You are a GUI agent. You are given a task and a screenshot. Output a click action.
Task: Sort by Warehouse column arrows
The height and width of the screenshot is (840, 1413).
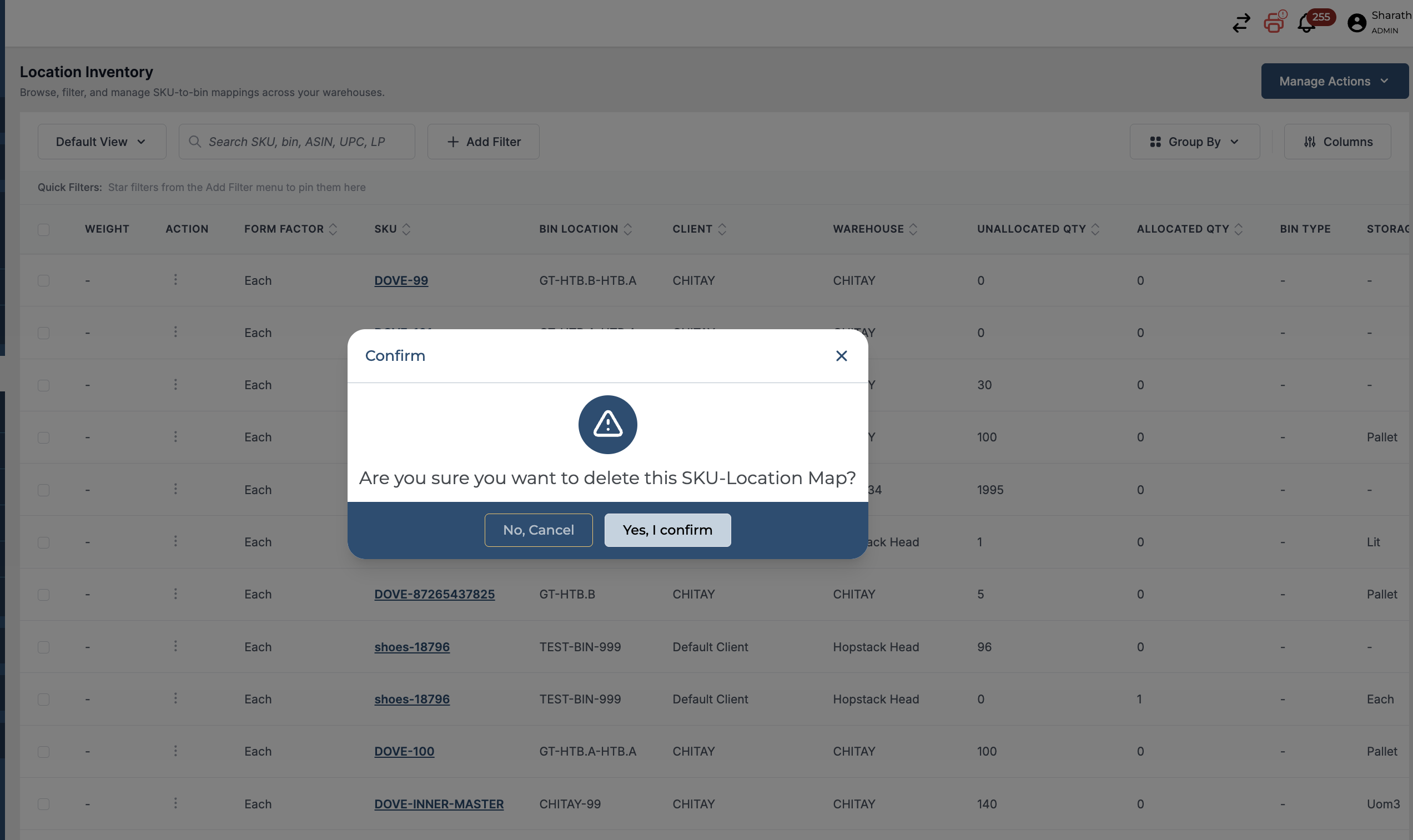[x=912, y=229]
